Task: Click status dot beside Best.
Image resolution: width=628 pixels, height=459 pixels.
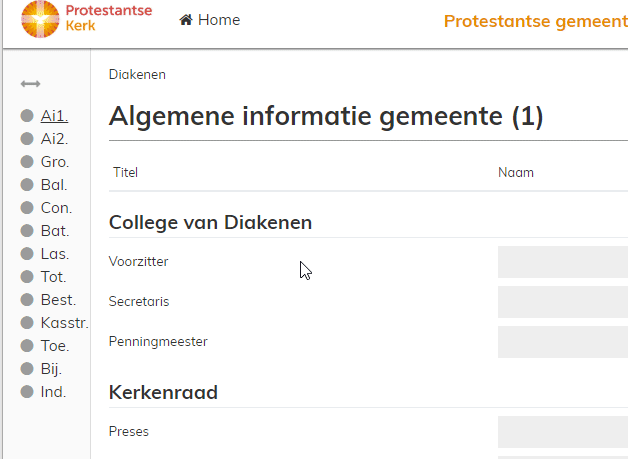Action: [x=27, y=300]
